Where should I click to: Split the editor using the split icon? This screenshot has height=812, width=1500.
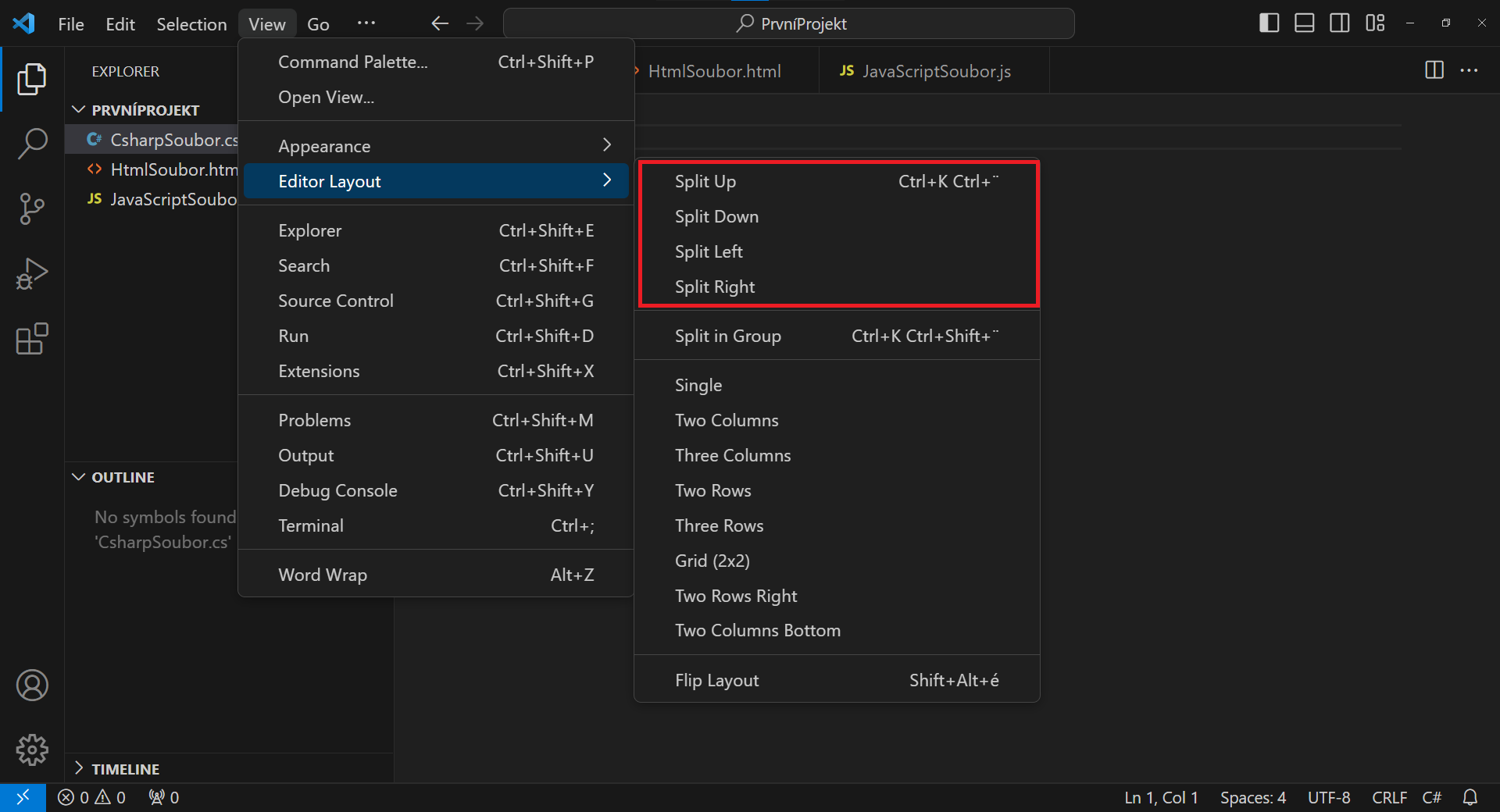pyautogui.click(x=1434, y=70)
